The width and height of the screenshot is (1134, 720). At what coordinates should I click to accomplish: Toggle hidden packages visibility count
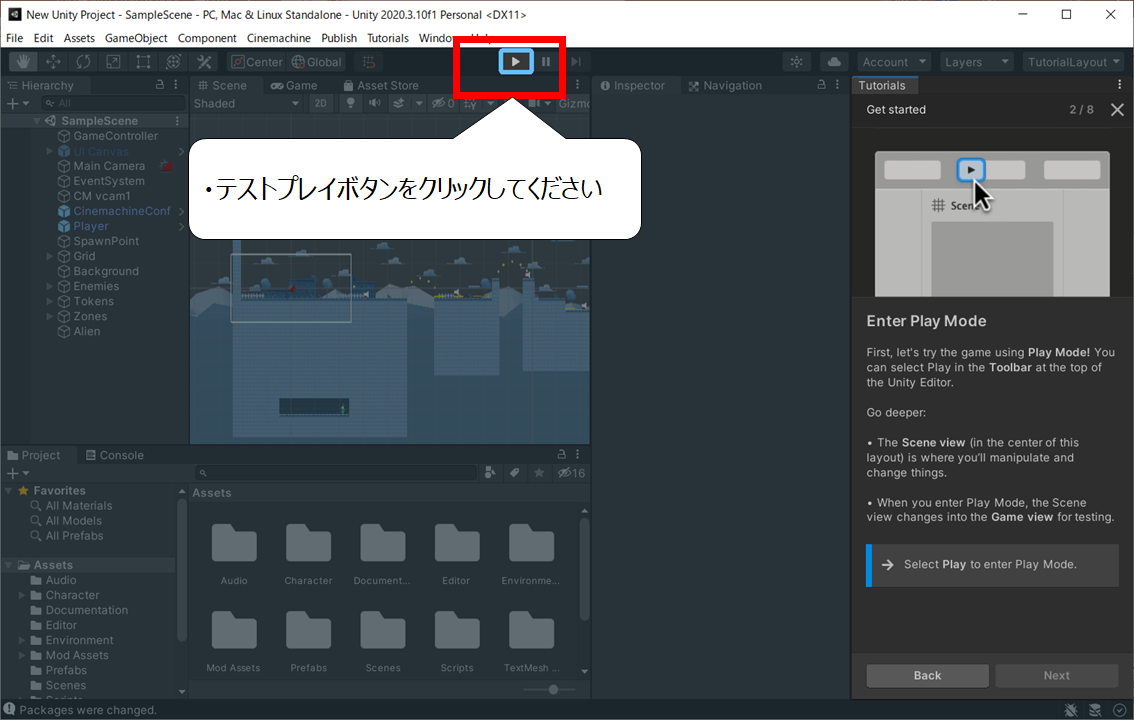571,473
